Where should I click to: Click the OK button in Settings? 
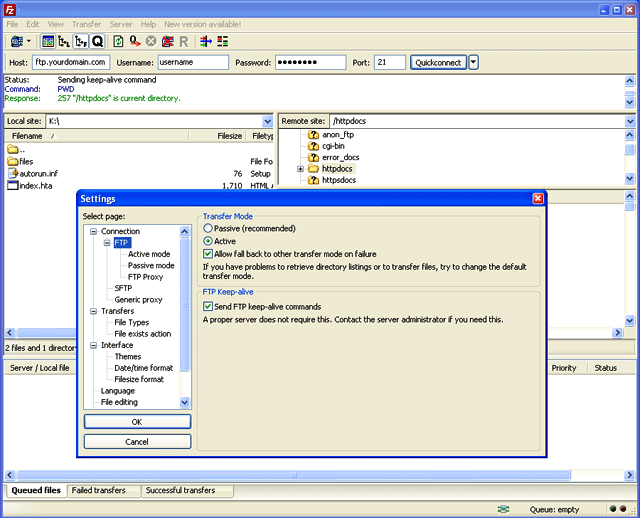[x=137, y=422]
